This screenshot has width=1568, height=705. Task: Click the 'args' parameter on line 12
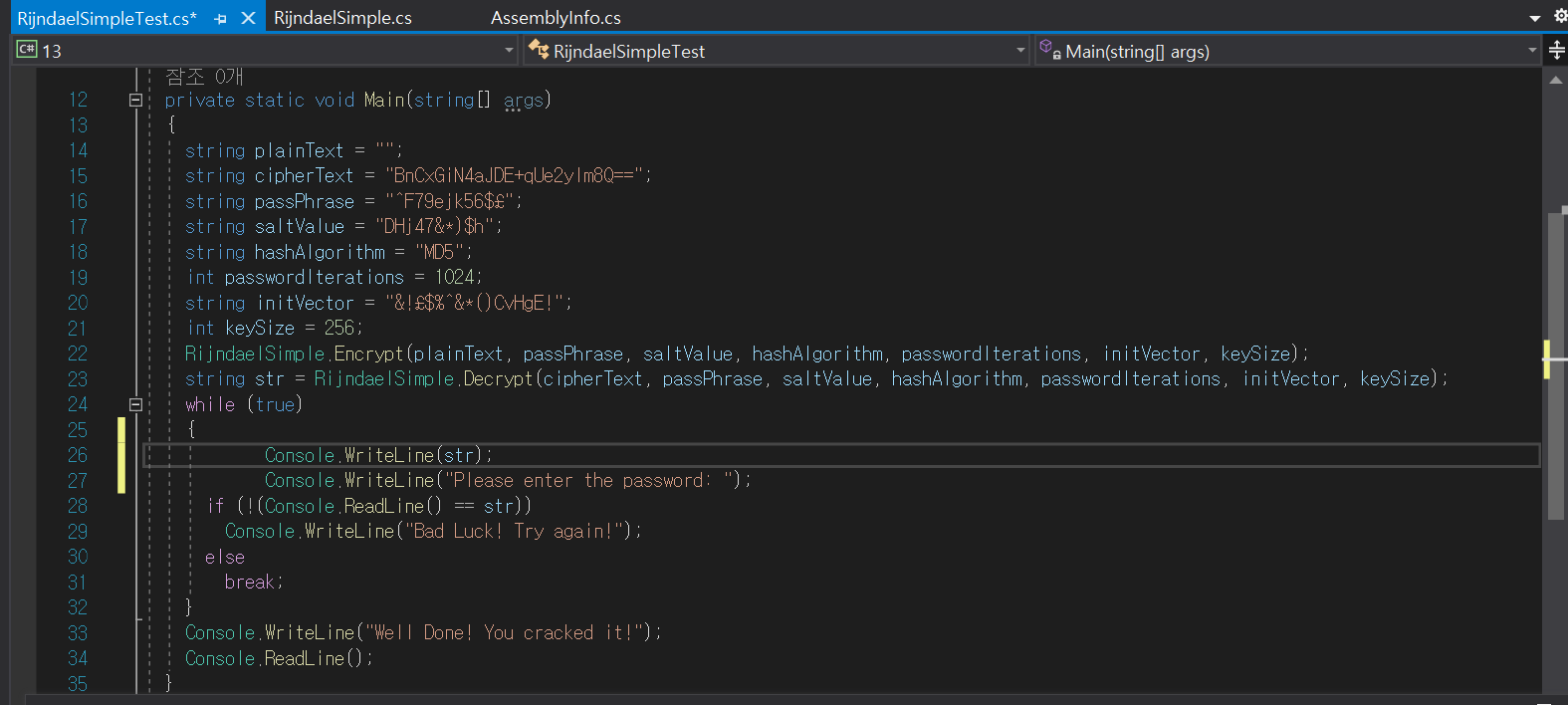click(524, 100)
